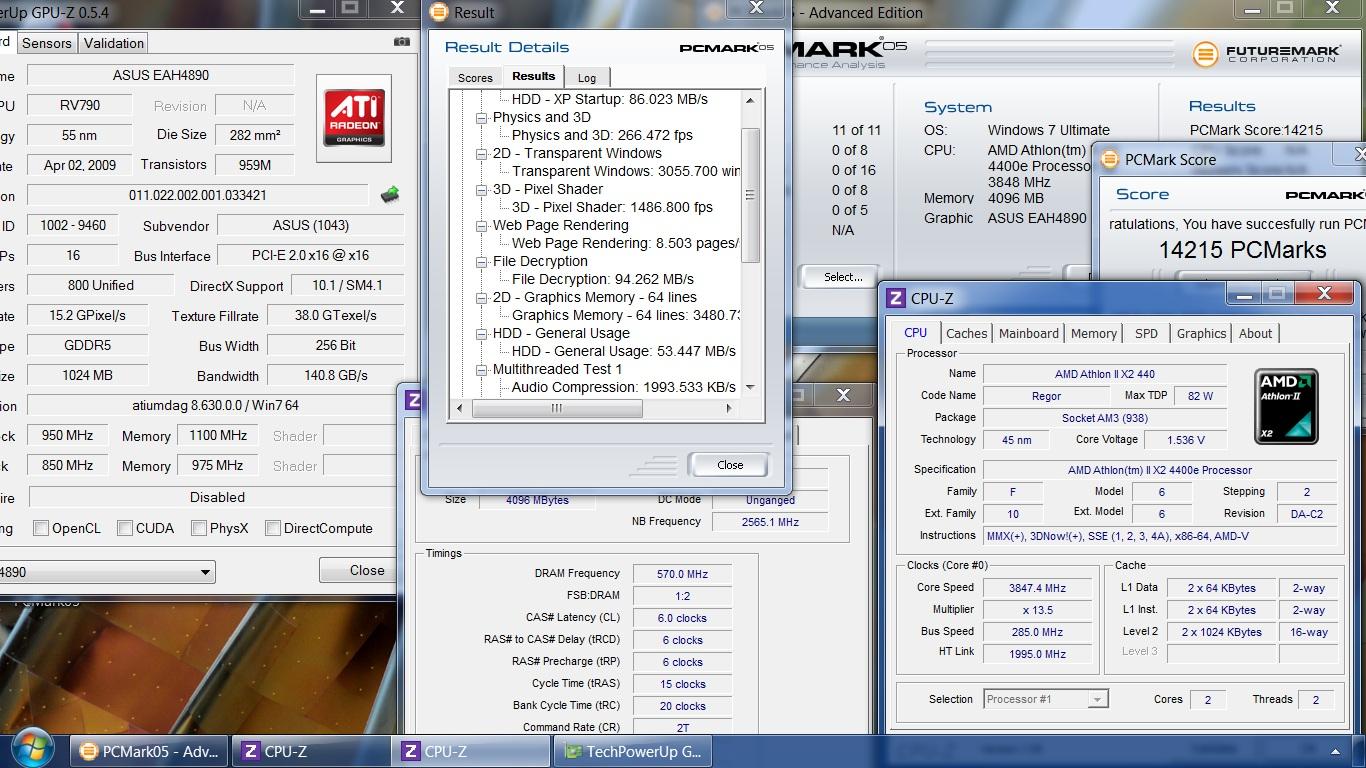This screenshot has width=1366, height=768.
Task: Collapse 2D - Transparent Windows node
Action: click(482, 153)
